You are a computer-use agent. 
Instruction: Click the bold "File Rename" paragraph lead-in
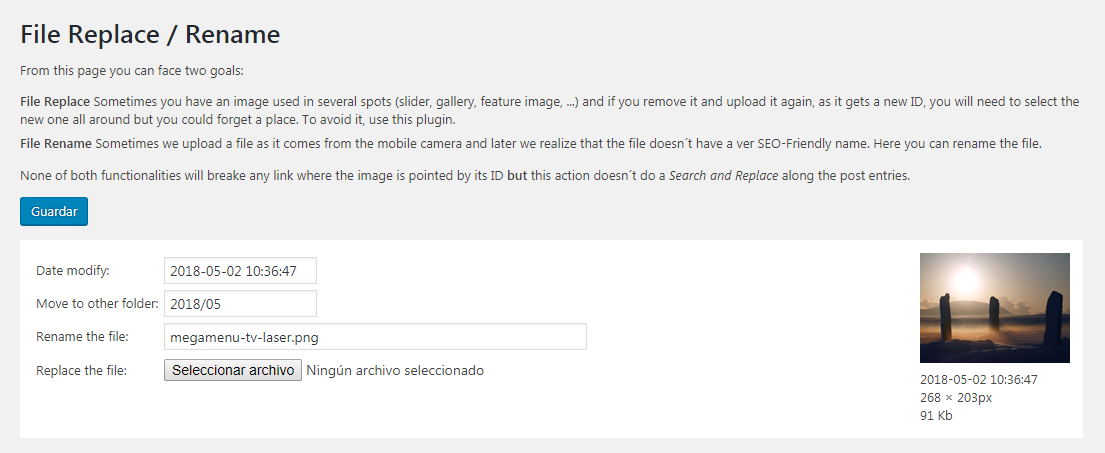56,144
